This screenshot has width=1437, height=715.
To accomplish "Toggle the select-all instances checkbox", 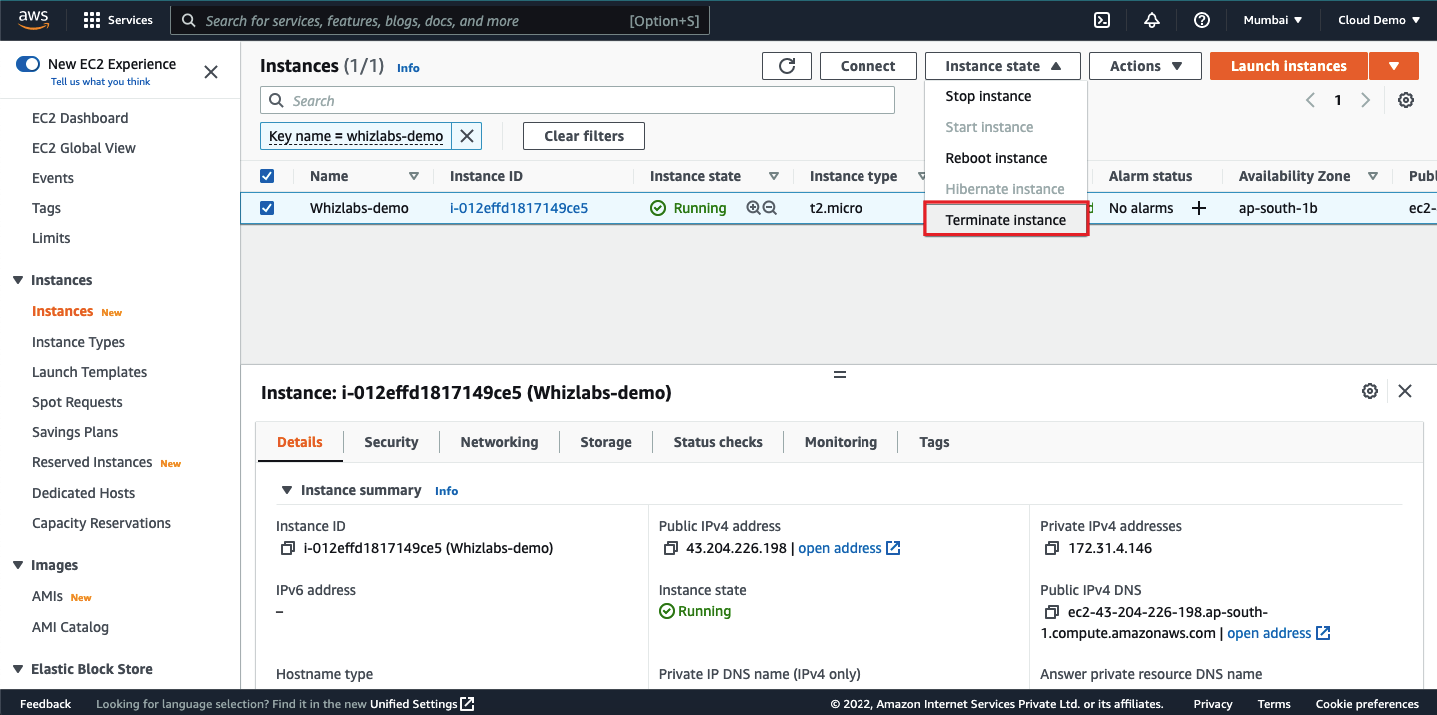I will tap(267, 176).
